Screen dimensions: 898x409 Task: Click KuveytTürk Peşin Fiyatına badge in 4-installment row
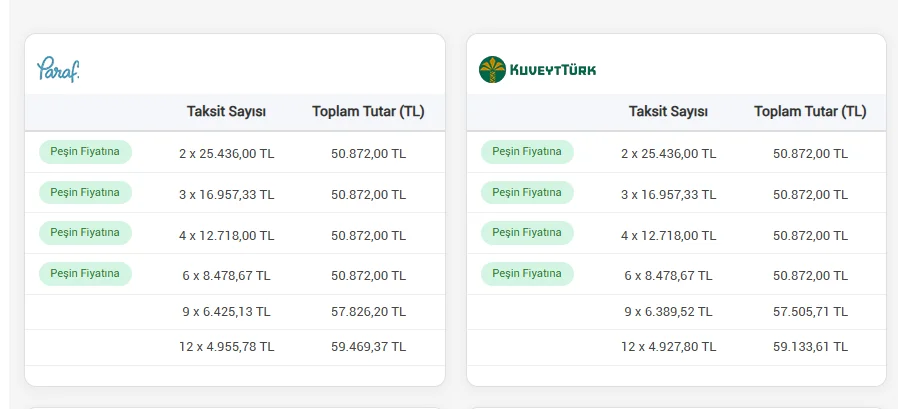pos(527,233)
